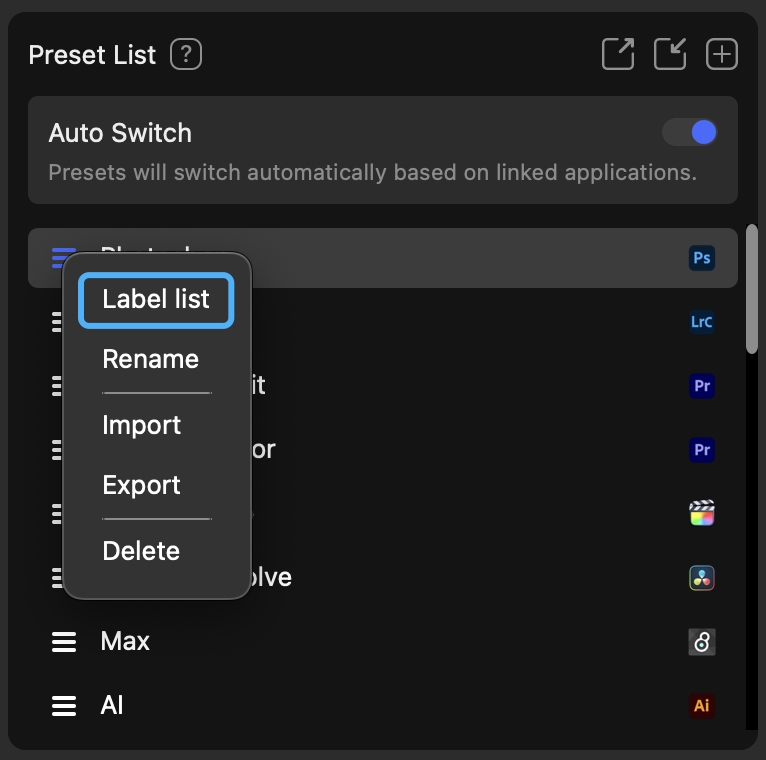Choose Rename from context menu
Image resolution: width=766 pixels, height=760 pixels.
tap(151, 360)
